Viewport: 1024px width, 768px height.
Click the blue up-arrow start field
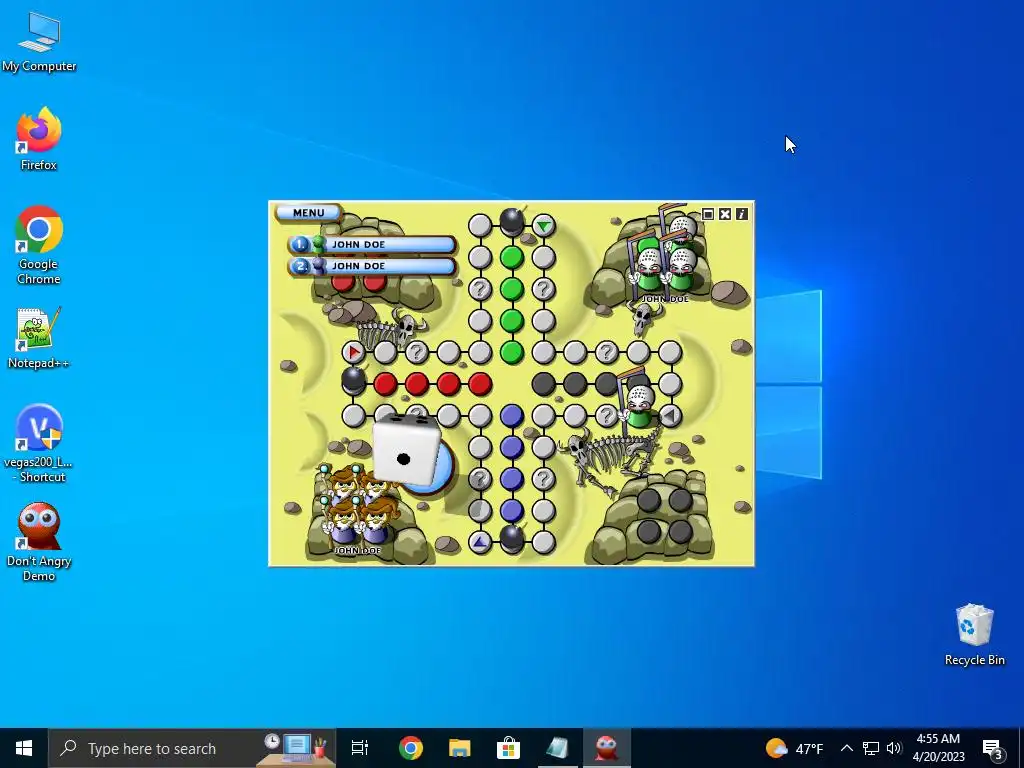tap(480, 542)
